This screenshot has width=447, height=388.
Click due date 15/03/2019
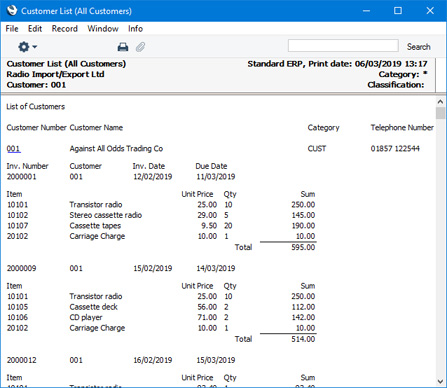click(x=216, y=360)
